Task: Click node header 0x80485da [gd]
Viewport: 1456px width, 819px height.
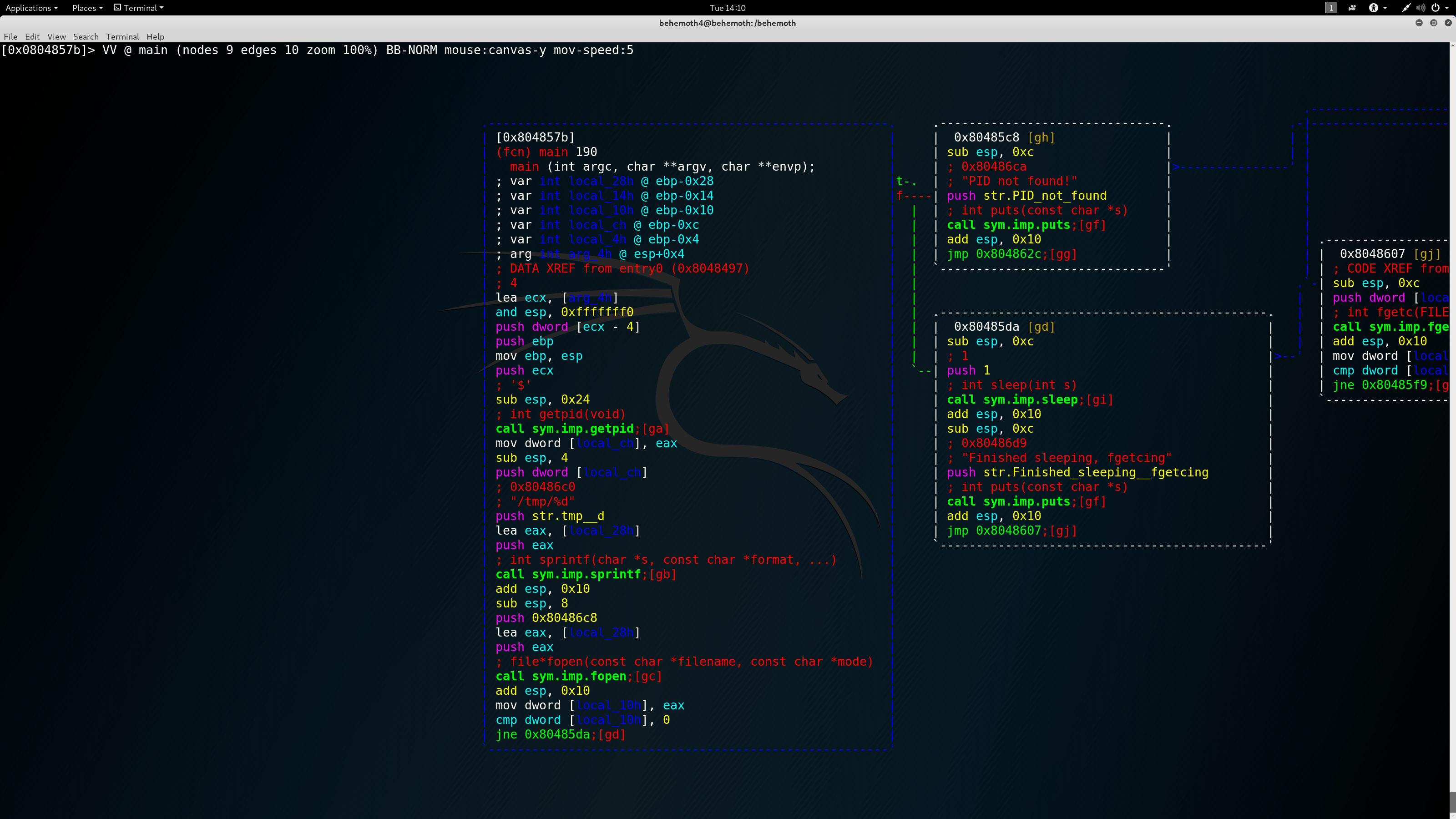Action: point(1004,327)
